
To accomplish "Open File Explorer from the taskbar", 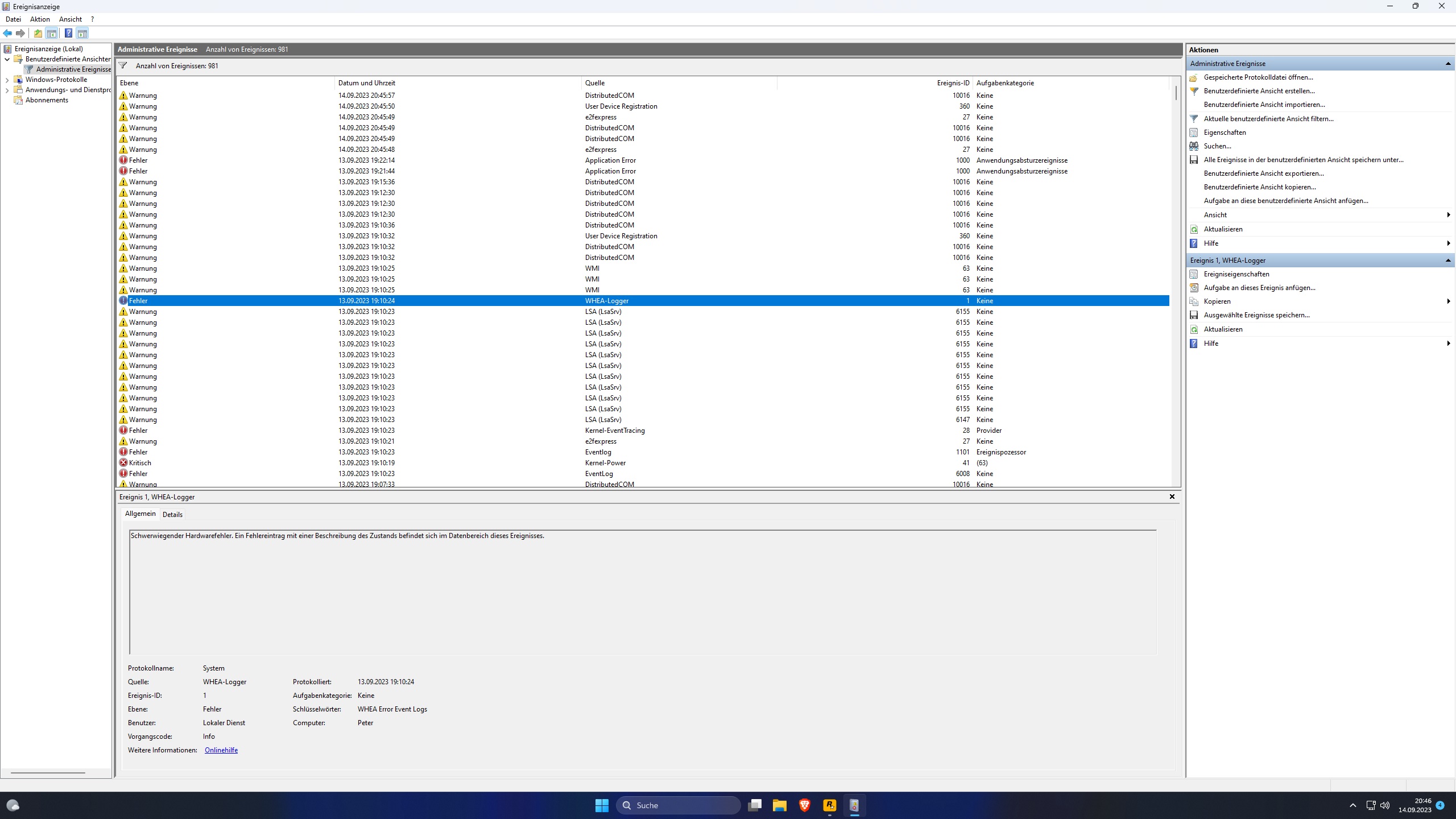I will [x=779, y=805].
